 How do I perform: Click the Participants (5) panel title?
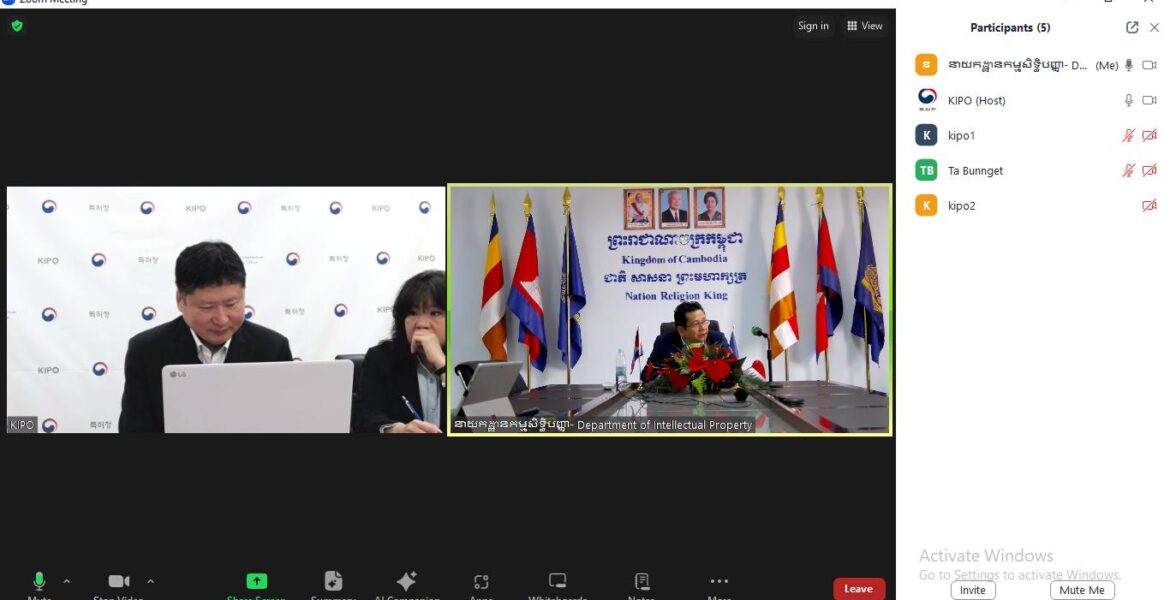[1010, 28]
